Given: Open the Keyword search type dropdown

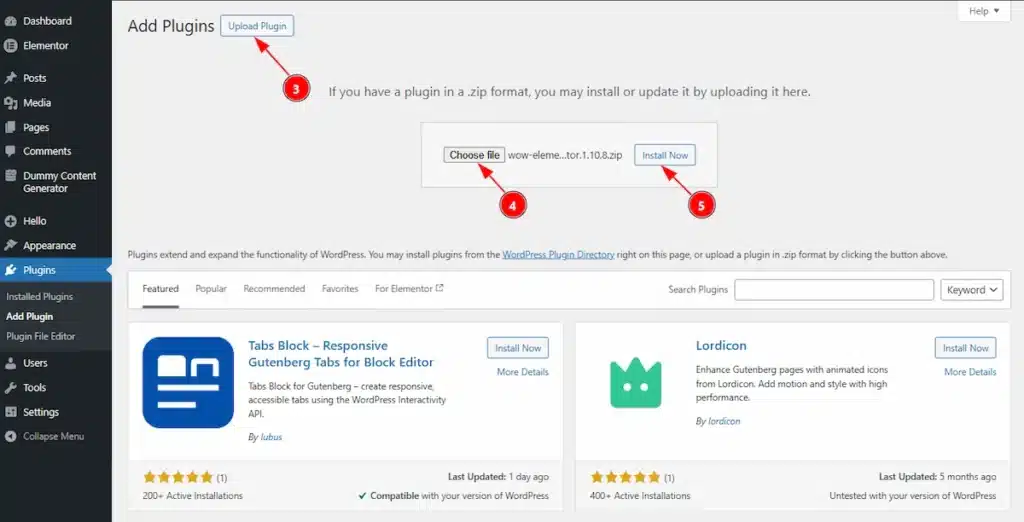Looking at the screenshot, I should tap(972, 290).
